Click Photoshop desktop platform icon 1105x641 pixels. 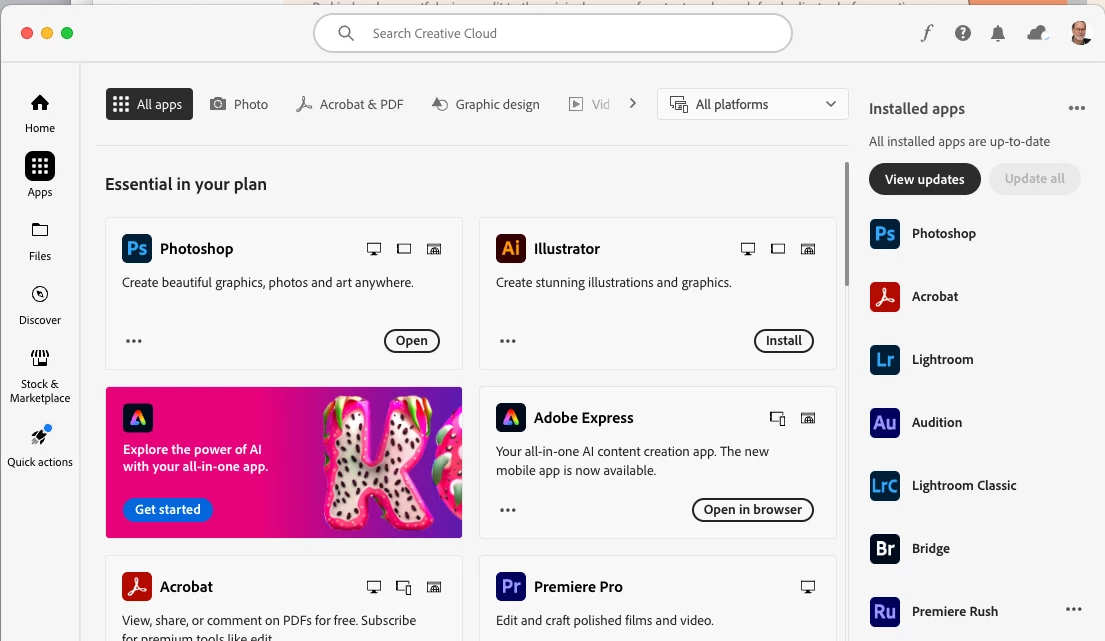click(x=374, y=249)
